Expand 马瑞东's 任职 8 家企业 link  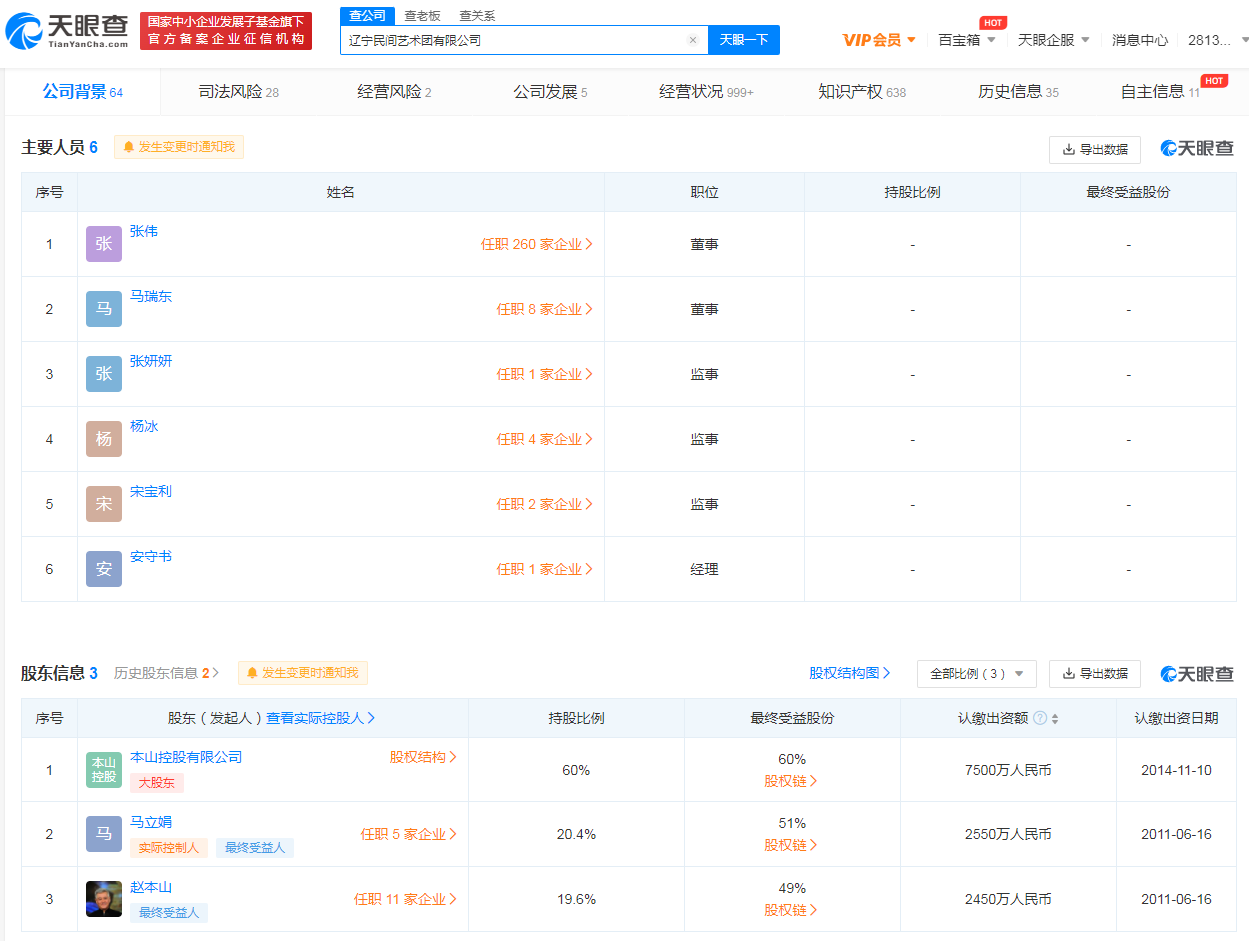(545, 309)
